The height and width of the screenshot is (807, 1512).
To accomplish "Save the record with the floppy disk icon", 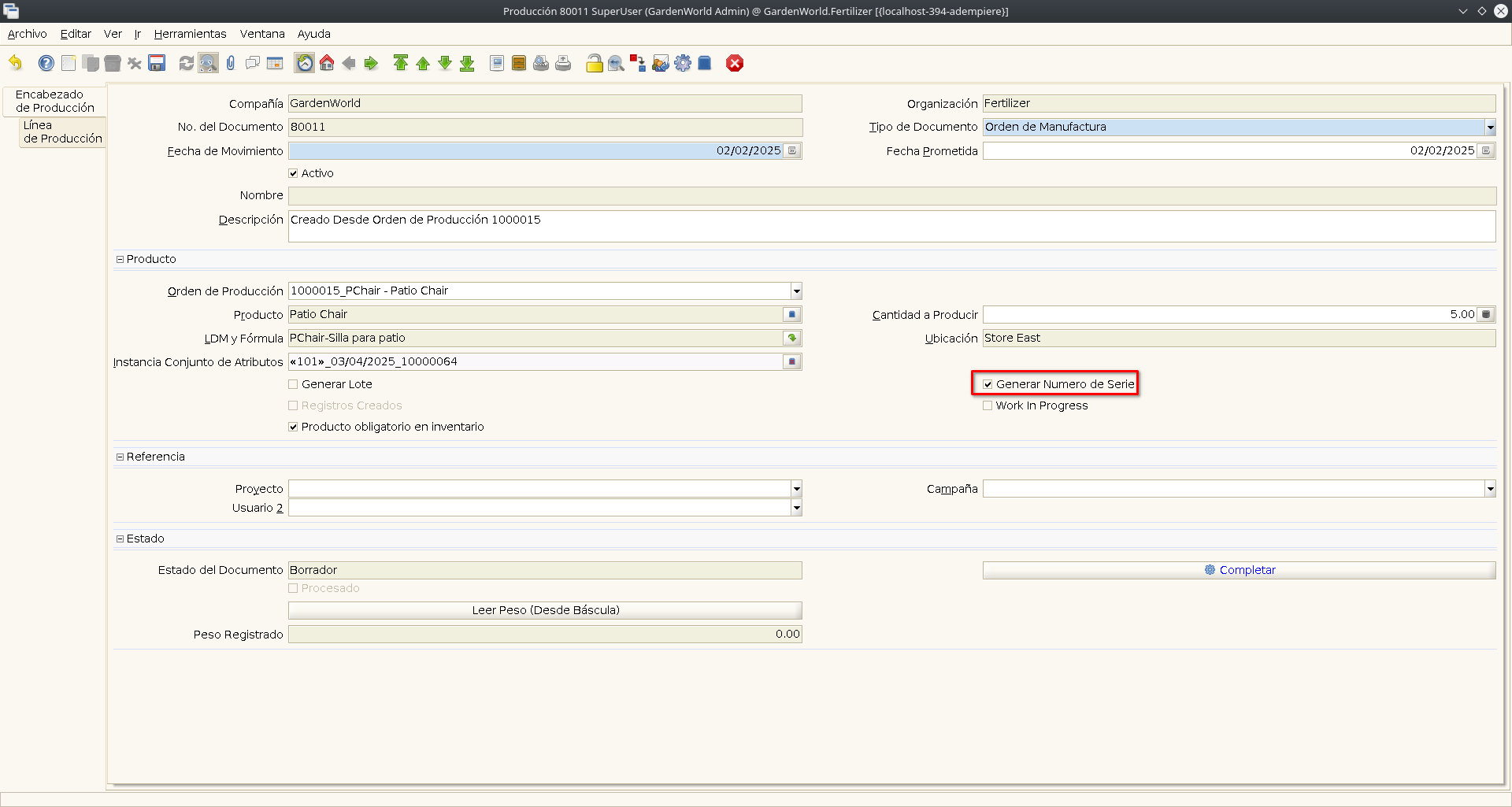I will click(x=157, y=63).
